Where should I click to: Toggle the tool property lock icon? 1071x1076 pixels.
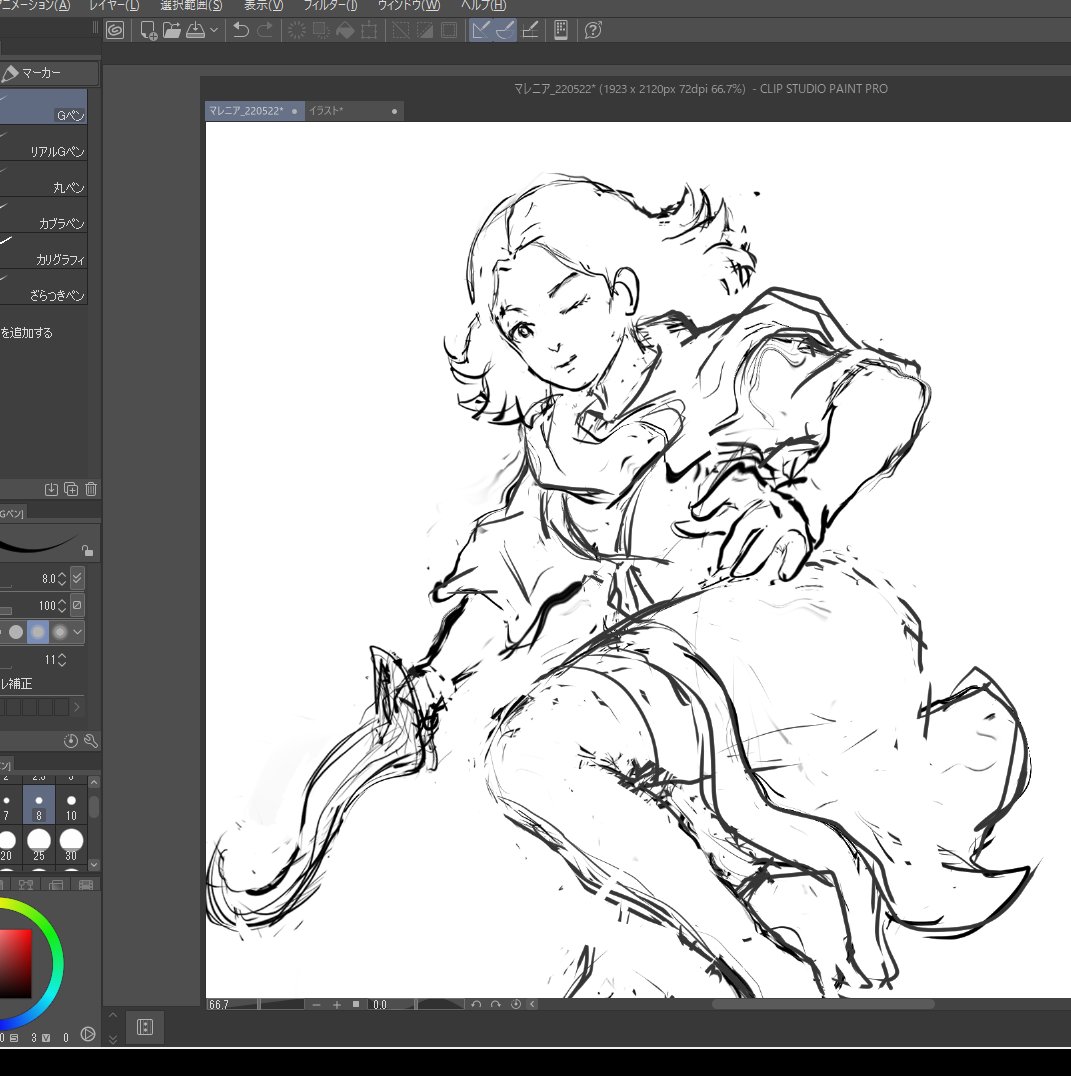point(87,550)
